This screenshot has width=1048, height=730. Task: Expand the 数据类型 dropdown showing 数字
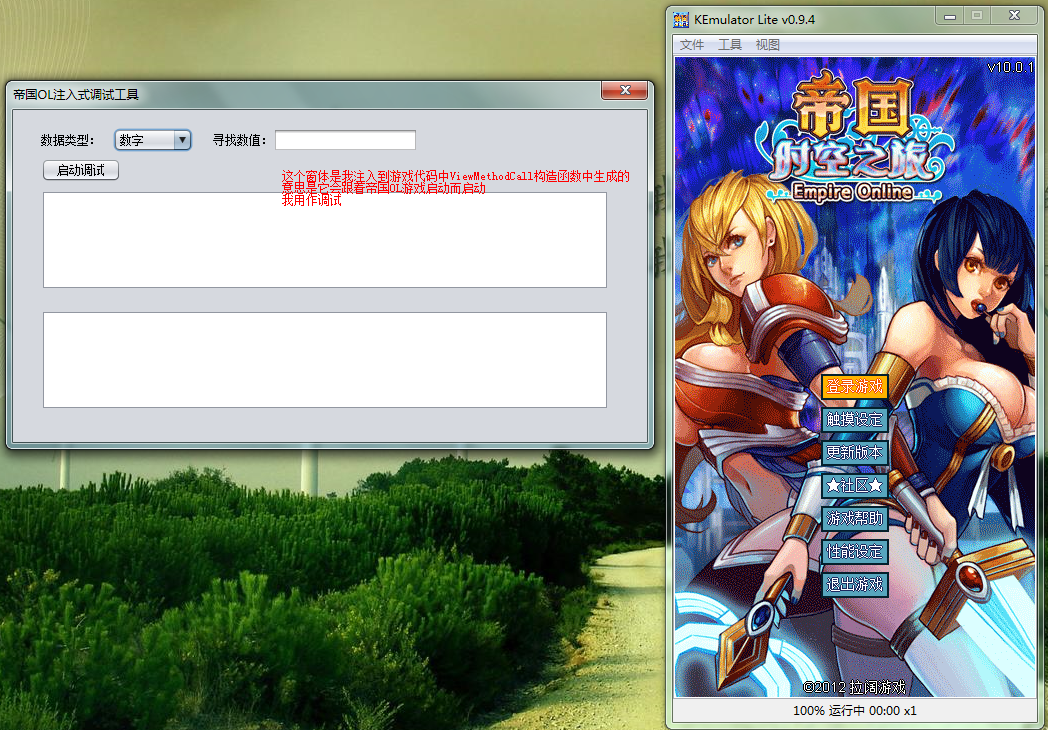153,140
